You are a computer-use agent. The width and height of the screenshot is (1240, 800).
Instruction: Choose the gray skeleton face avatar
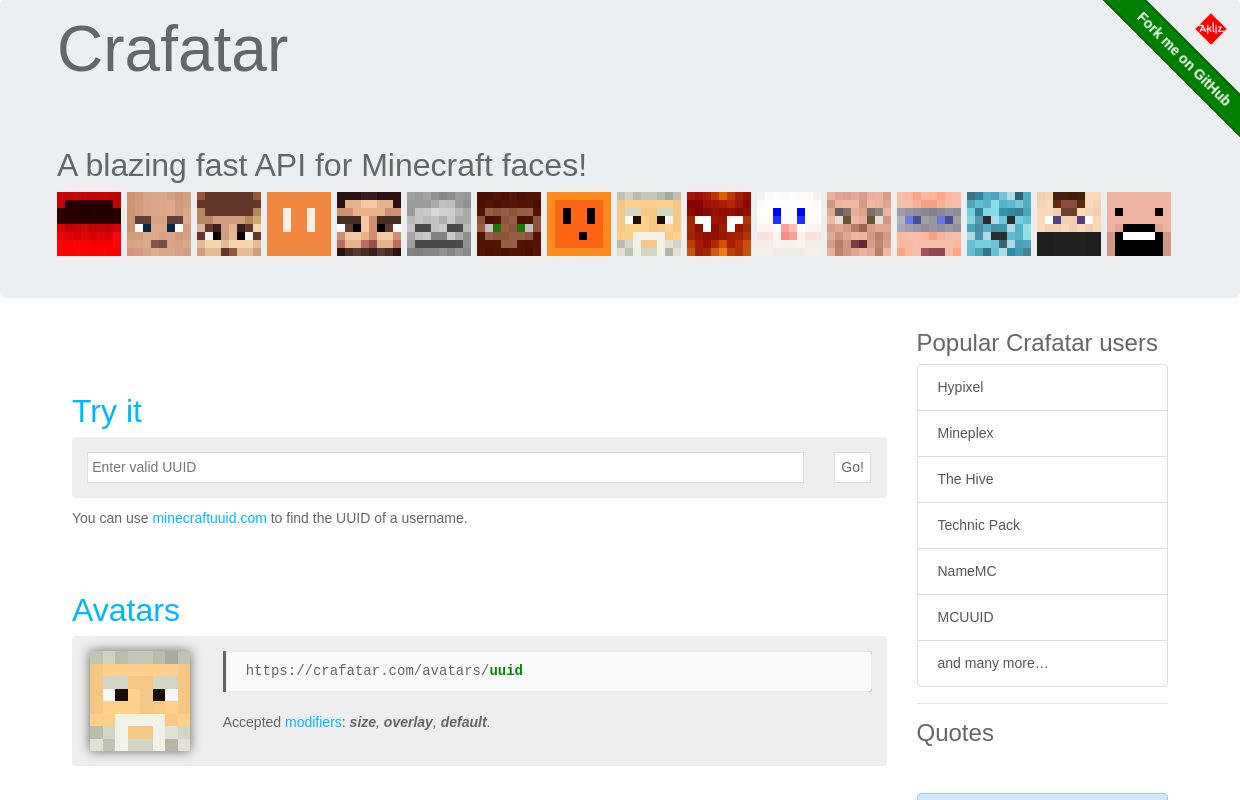pyautogui.click(x=439, y=224)
